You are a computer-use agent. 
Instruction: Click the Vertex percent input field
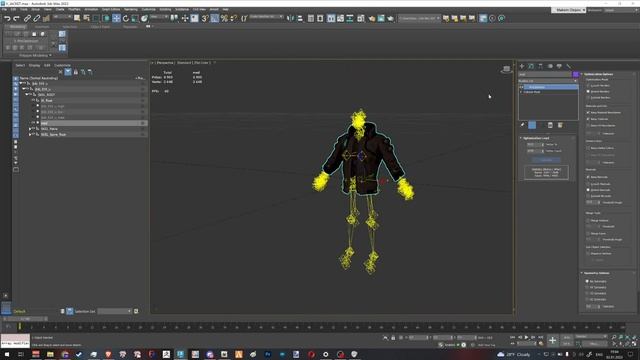tap(534, 144)
